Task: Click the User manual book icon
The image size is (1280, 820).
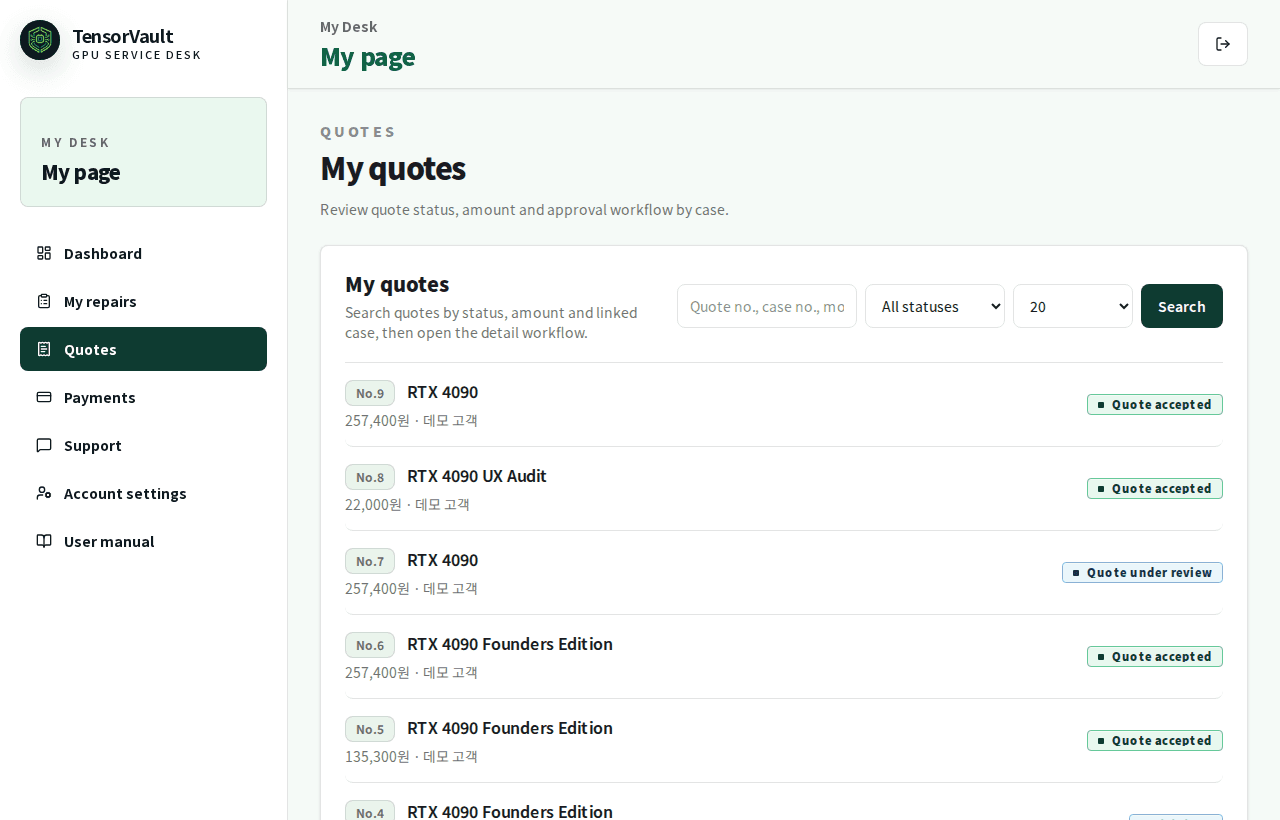Action: (x=44, y=541)
